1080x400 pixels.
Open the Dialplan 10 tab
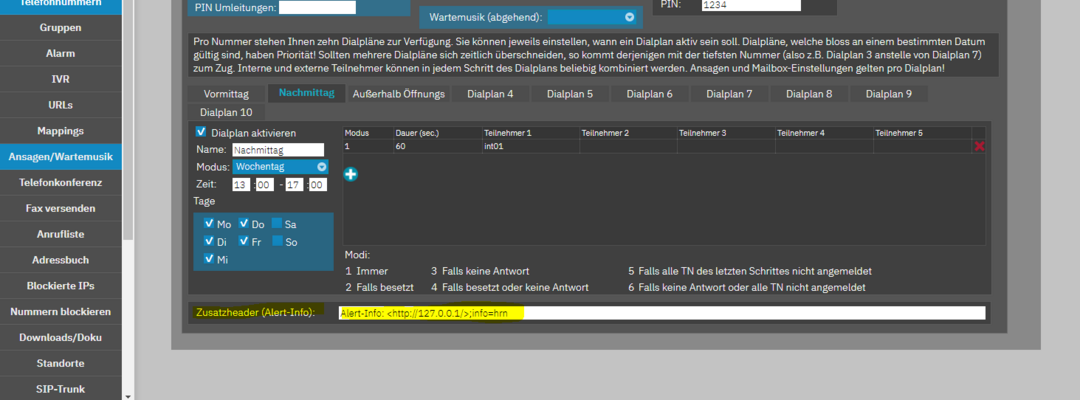pyautogui.click(x=226, y=112)
